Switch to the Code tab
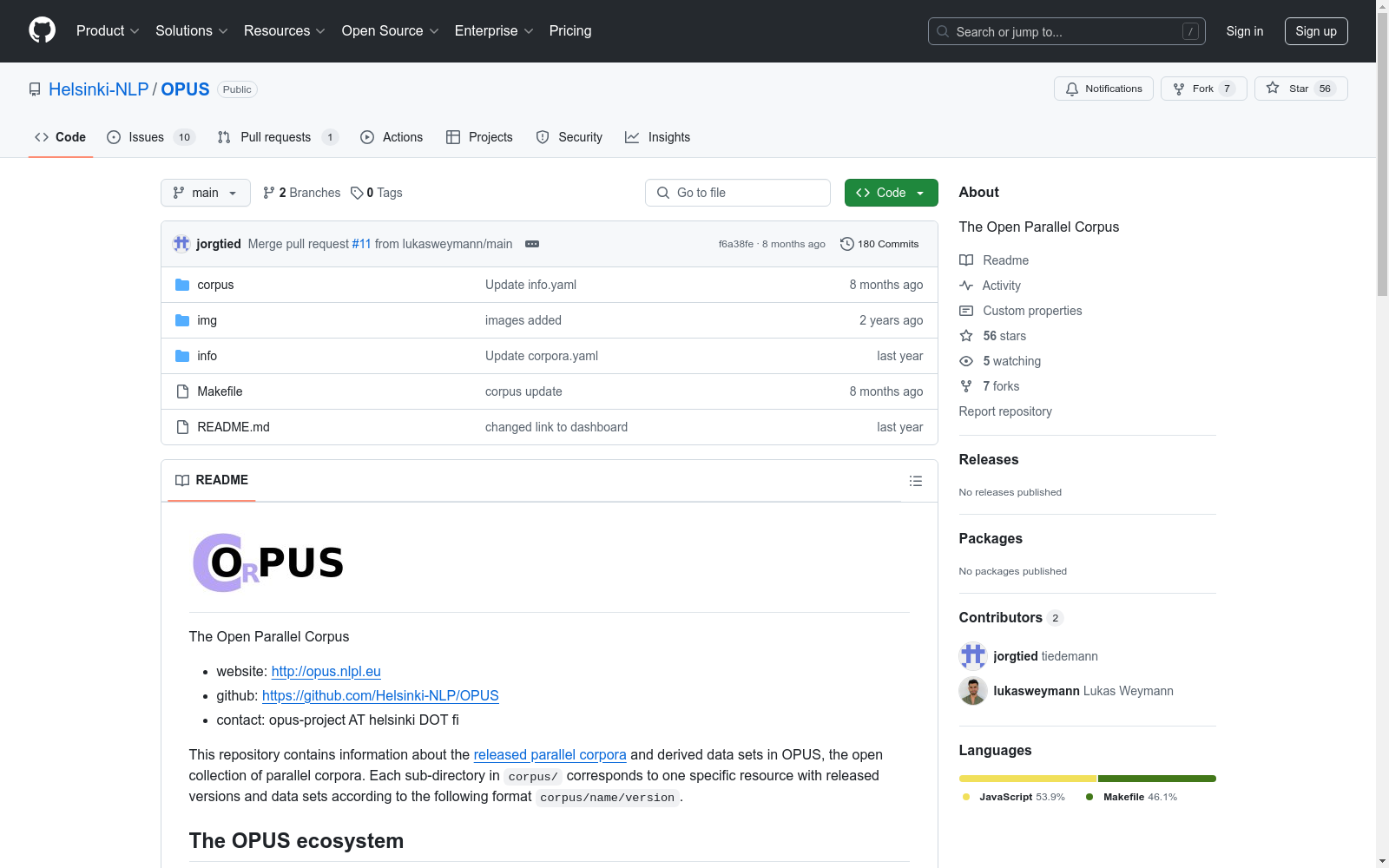This screenshot has height=868, width=1389. 61,137
